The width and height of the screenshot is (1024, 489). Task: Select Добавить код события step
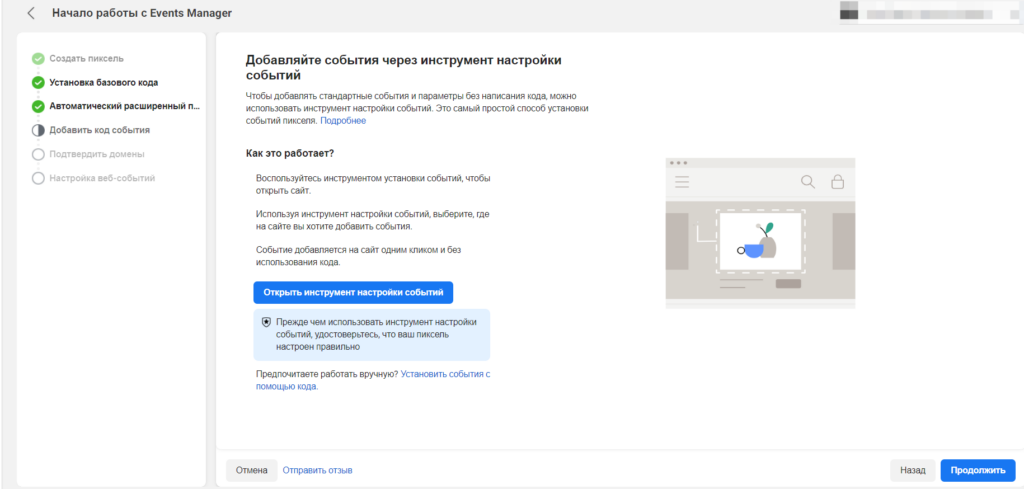[x=100, y=130]
